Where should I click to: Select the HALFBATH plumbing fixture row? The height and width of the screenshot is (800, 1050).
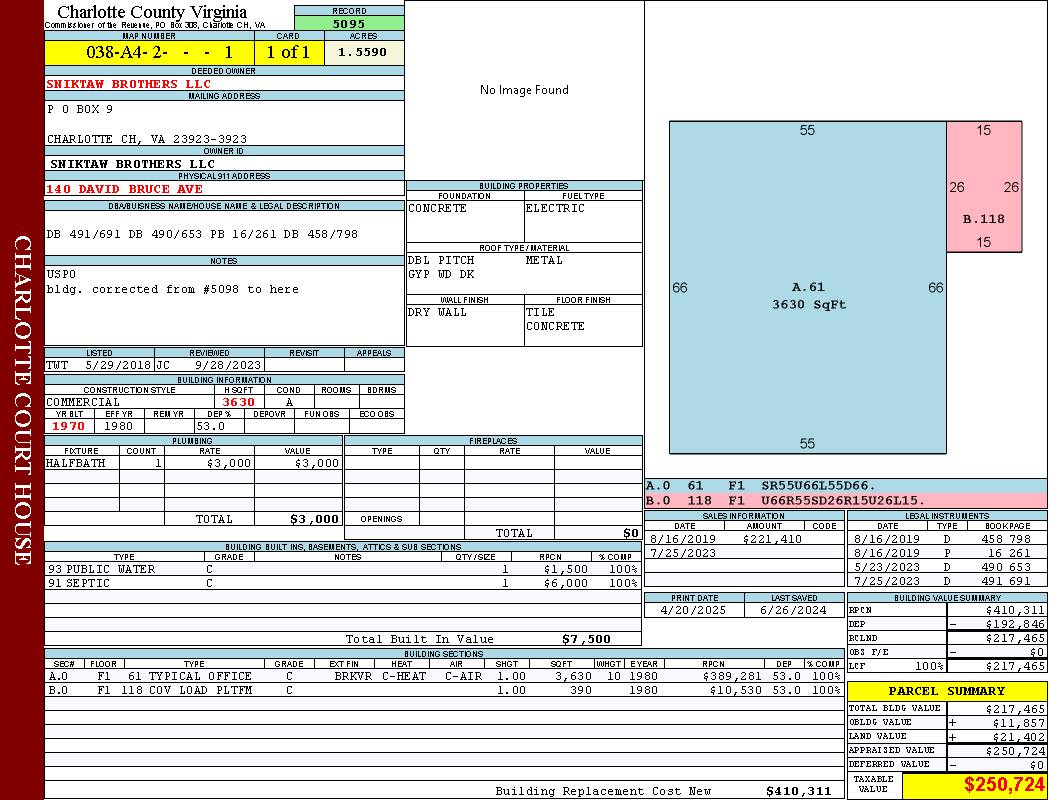point(193,463)
